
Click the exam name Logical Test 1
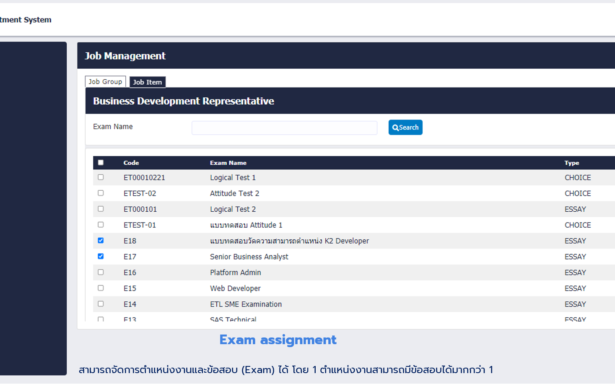click(233, 178)
